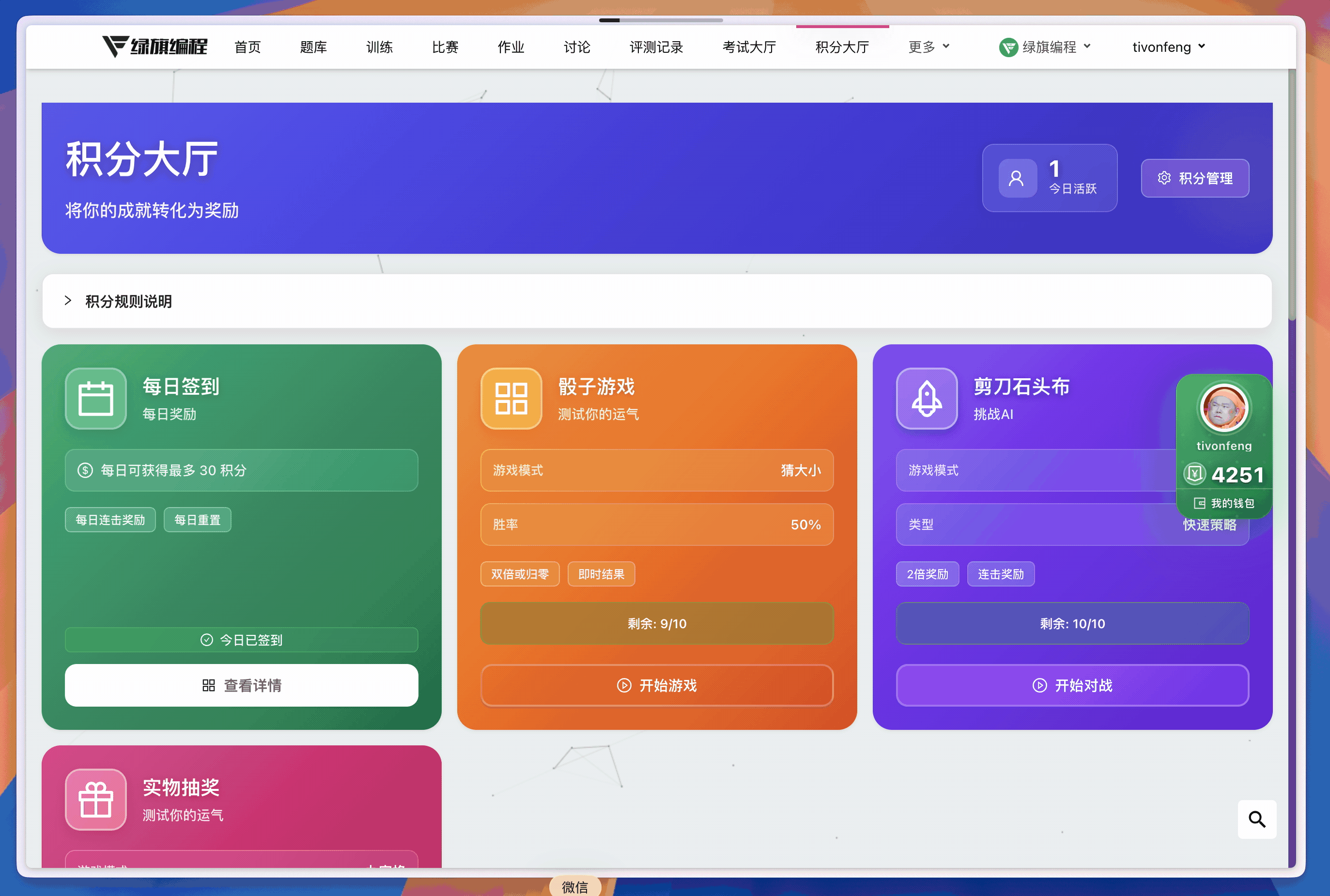Image resolution: width=1330 pixels, height=896 pixels.
Task: Open the tivonfeng account dropdown
Action: [1168, 47]
